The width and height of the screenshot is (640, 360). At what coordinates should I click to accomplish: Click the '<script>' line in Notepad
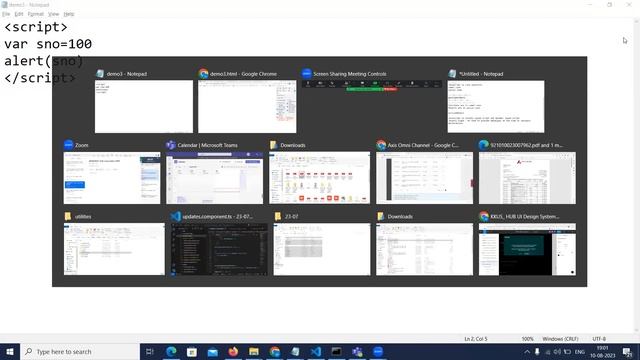36,27
